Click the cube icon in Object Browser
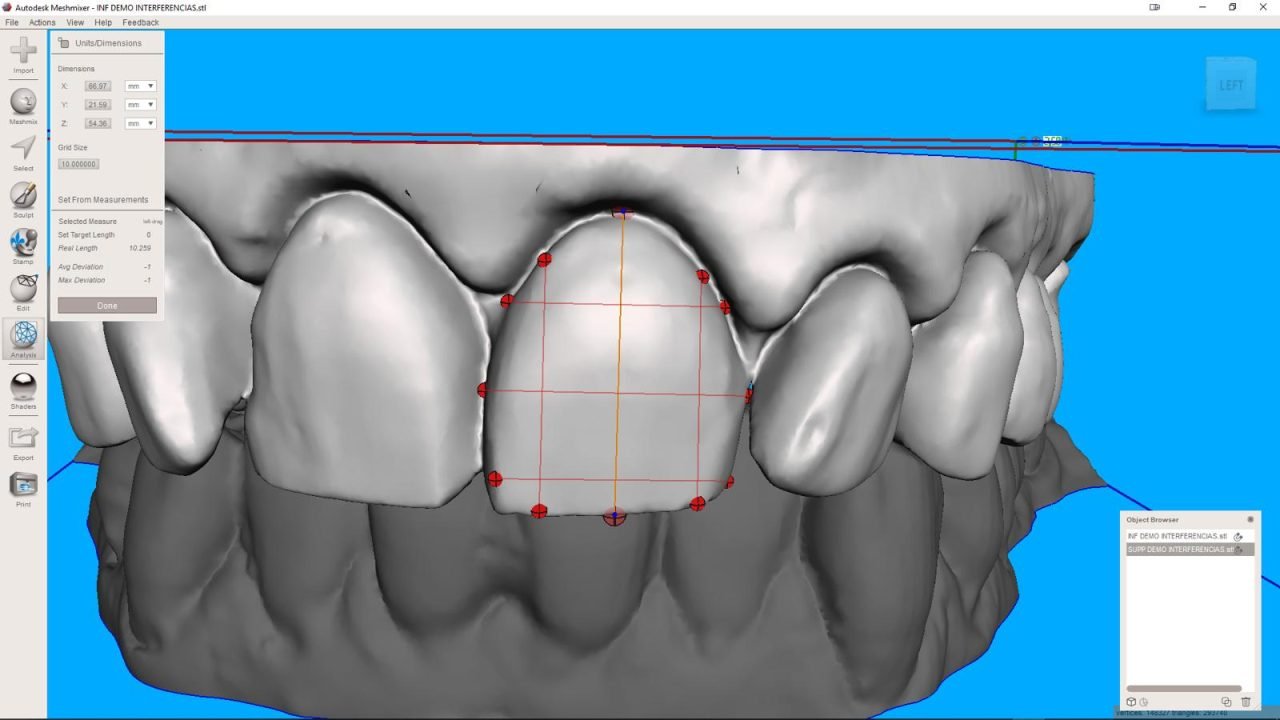Viewport: 1280px width, 720px height. pos(1131,702)
